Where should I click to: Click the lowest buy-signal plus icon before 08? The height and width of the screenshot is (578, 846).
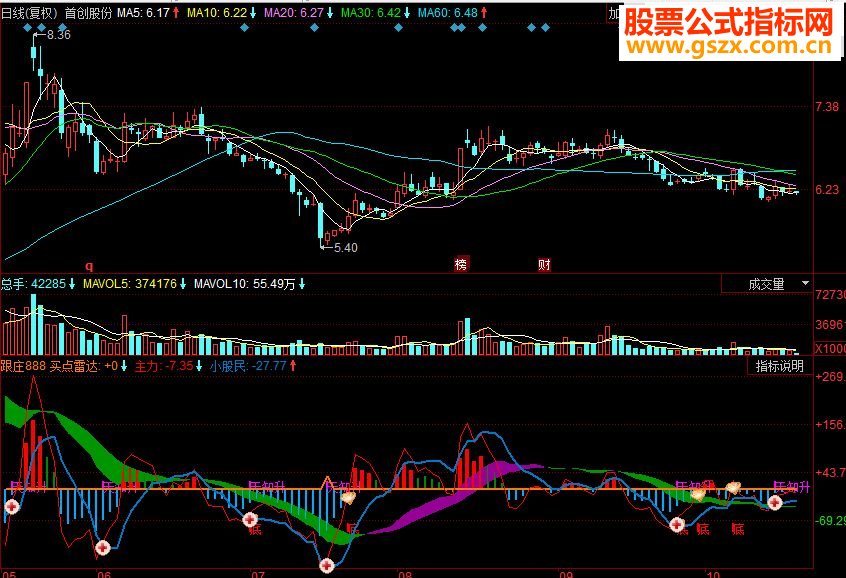point(326,566)
